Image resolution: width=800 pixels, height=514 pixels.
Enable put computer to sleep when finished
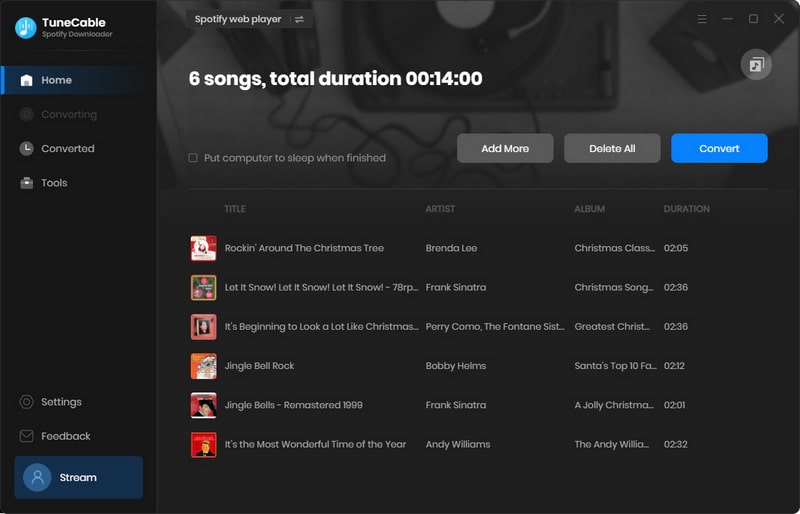click(193, 158)
